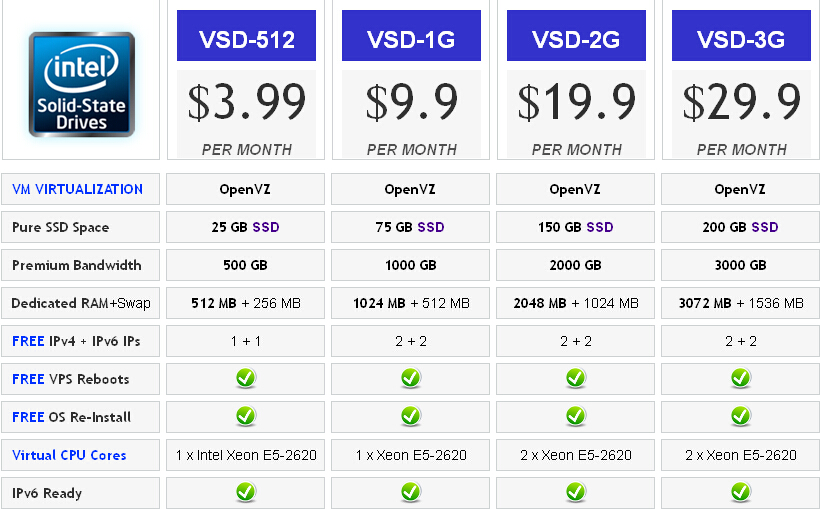Open the Virtual CPU Cores link
Viewport: 820px width, 509px height.
(69, 455)
